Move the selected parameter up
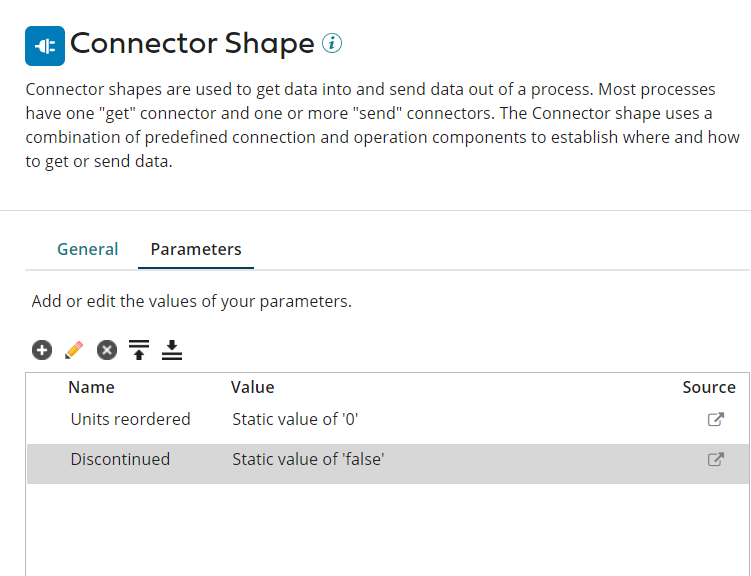The width and height of the screenshot is (751, 576). point(139,350)
